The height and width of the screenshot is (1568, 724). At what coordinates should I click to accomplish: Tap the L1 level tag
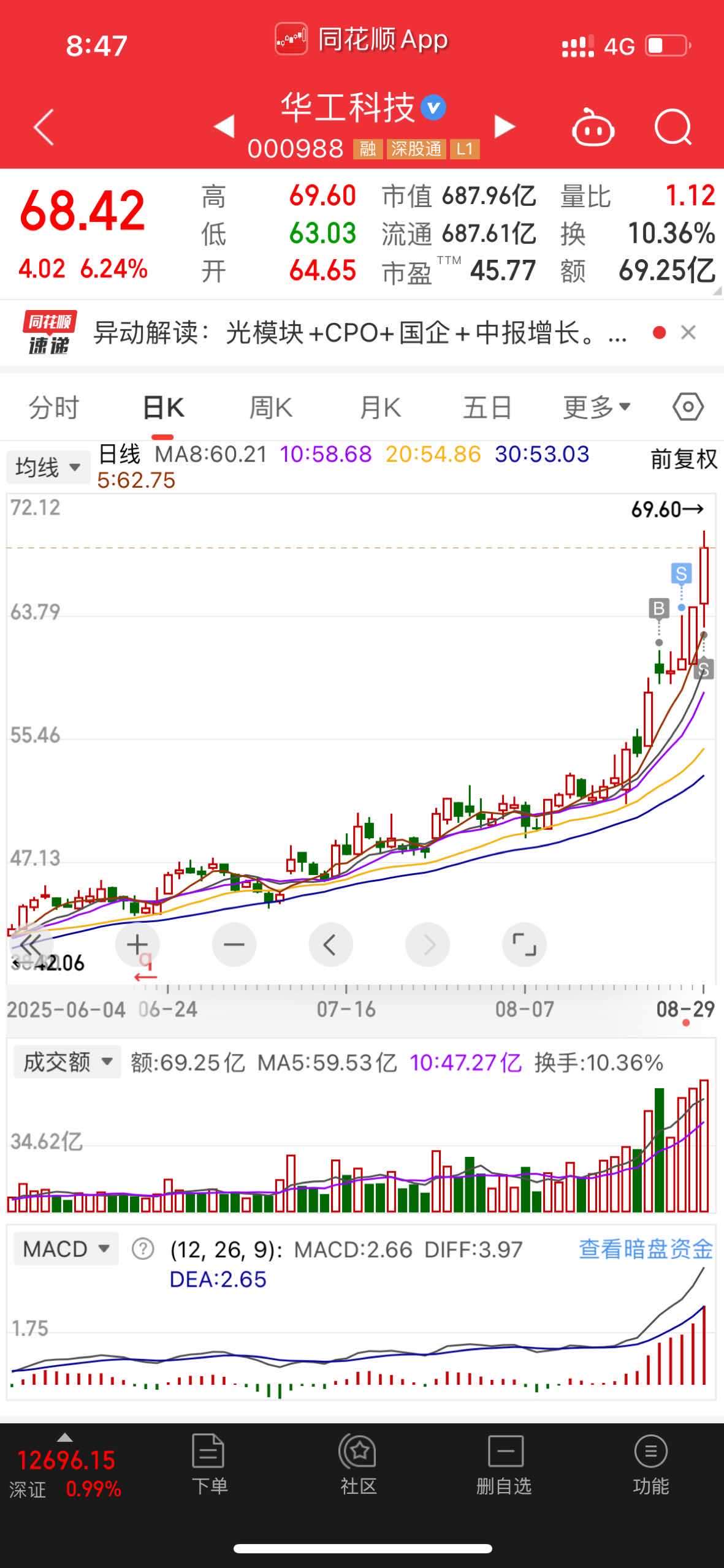[x=465, y=148]
